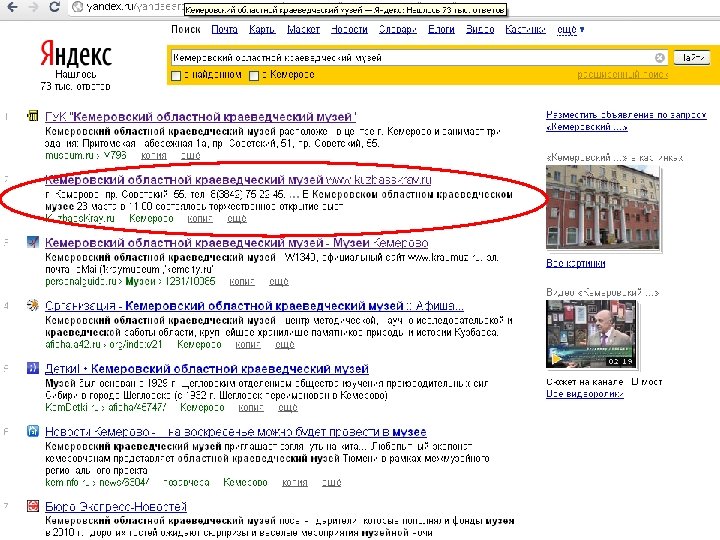The image size is (720, 540).
Task: Expand 'ещё' under the KemDetki result
Action: (288, 407)
